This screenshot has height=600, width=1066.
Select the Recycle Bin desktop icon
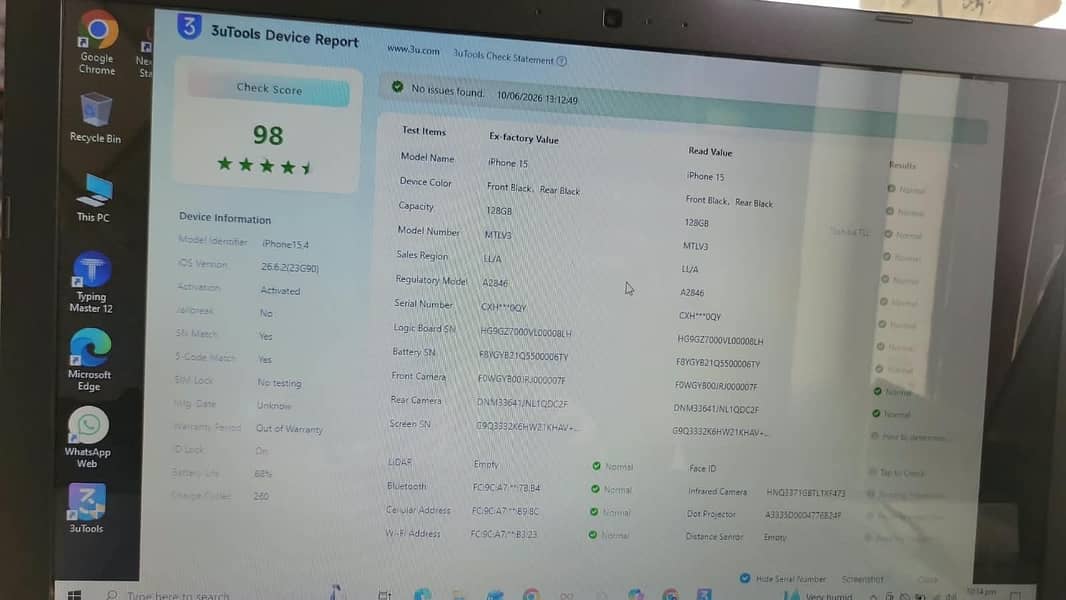(95, 118)
